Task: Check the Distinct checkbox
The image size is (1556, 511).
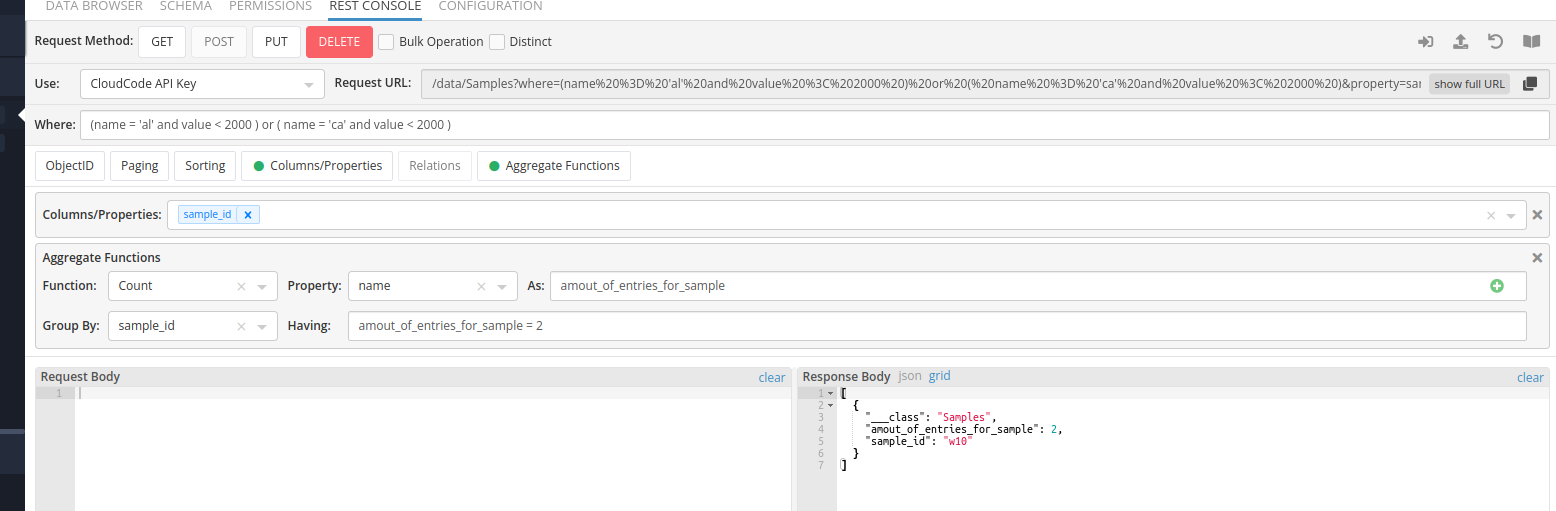Action: 497,42
